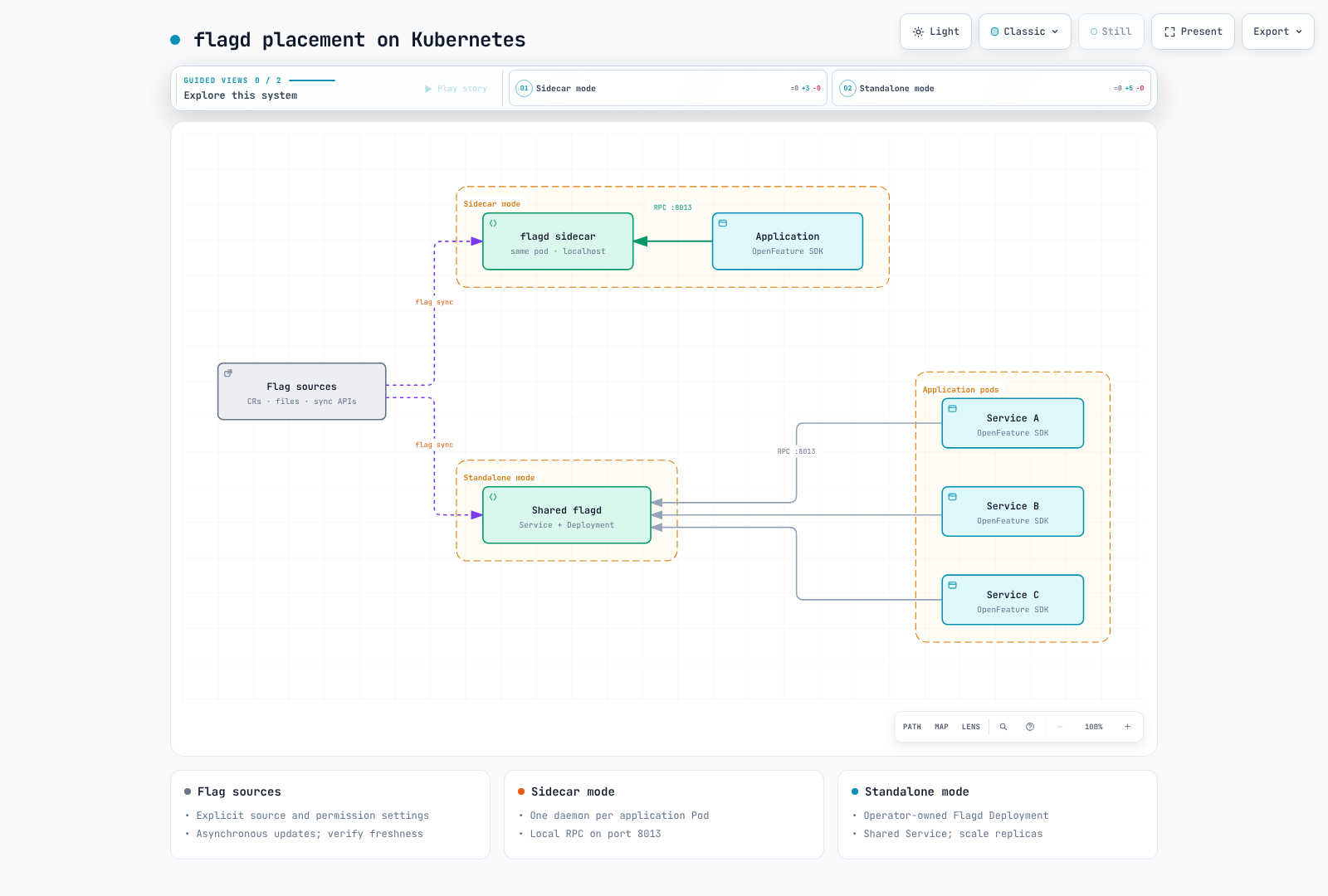Open the Sidecar mode legend card
1328x896 pixels.
pyautogui.click(x=664, y=815)
